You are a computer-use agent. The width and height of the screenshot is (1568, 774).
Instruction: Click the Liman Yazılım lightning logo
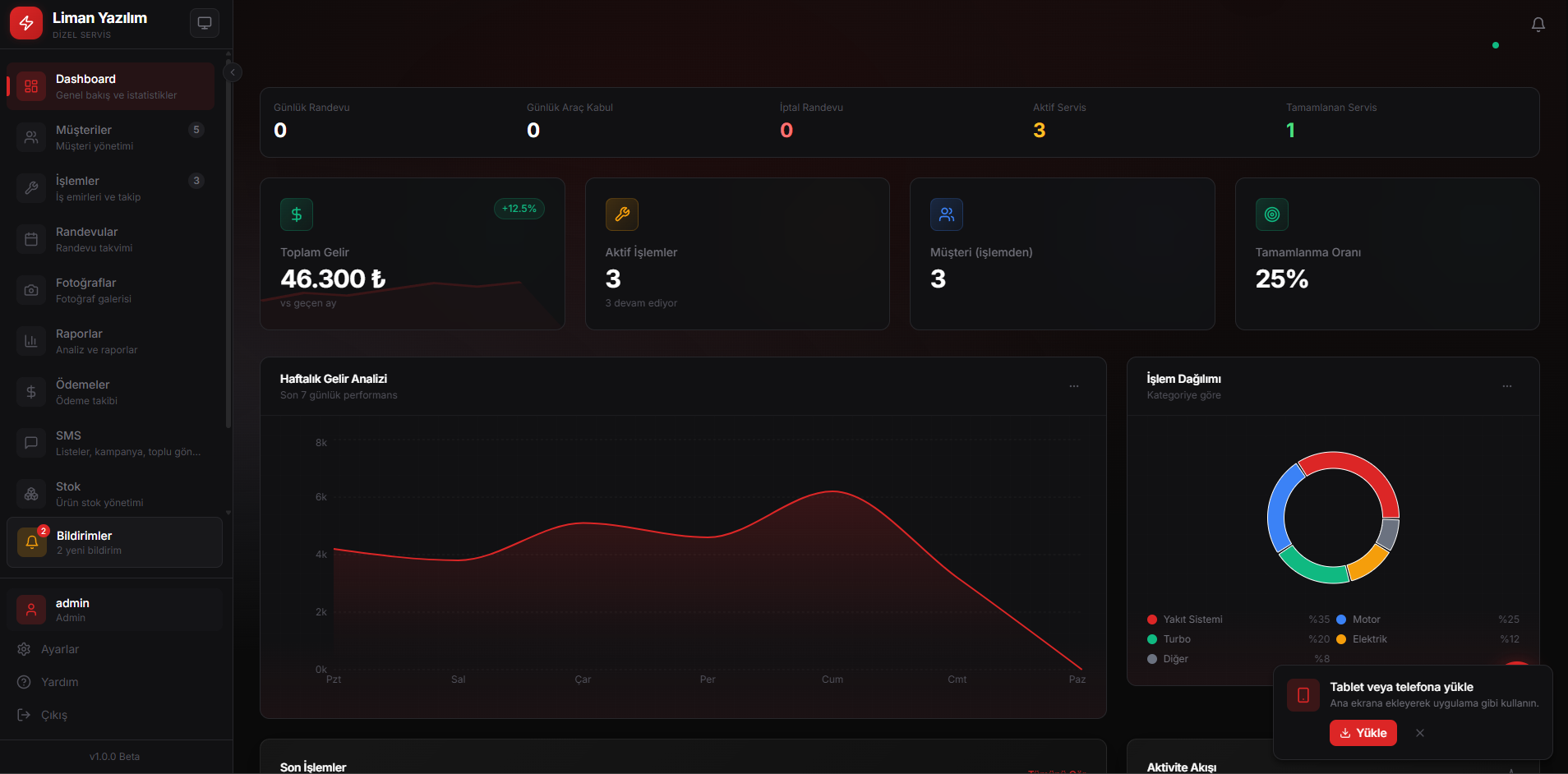point(26,23)
